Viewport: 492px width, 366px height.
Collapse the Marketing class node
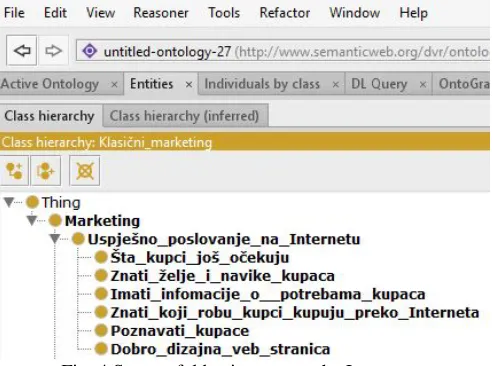[x=32, y=220]
